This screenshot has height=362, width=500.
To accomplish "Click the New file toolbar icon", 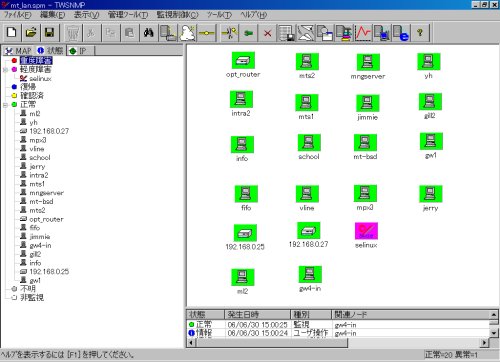I will point(12,33).
